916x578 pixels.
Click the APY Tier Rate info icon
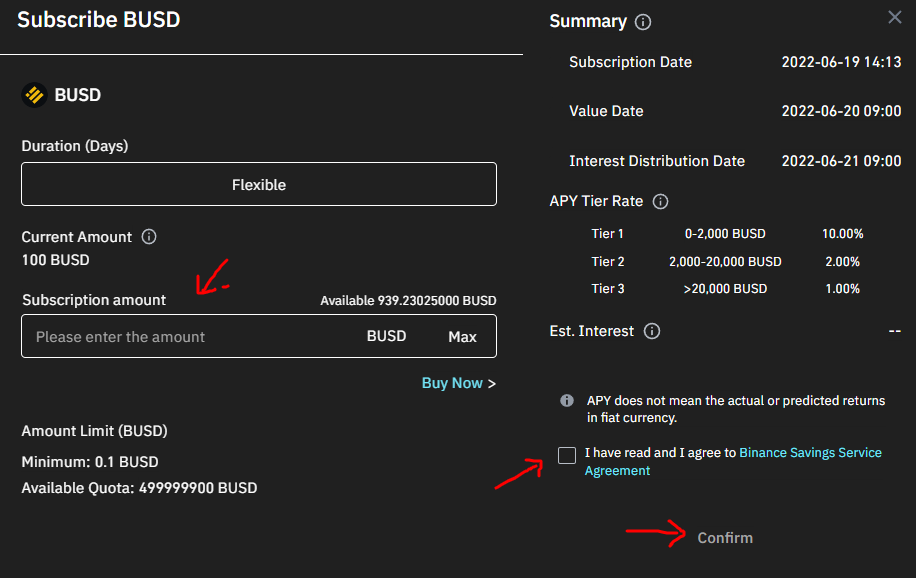tap(660, 202)
